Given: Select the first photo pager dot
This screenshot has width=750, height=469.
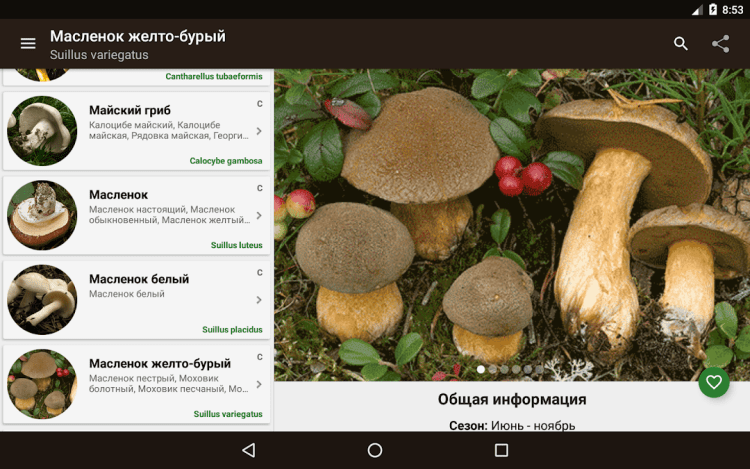Looking at the screenshot, I should pos(481,369).
